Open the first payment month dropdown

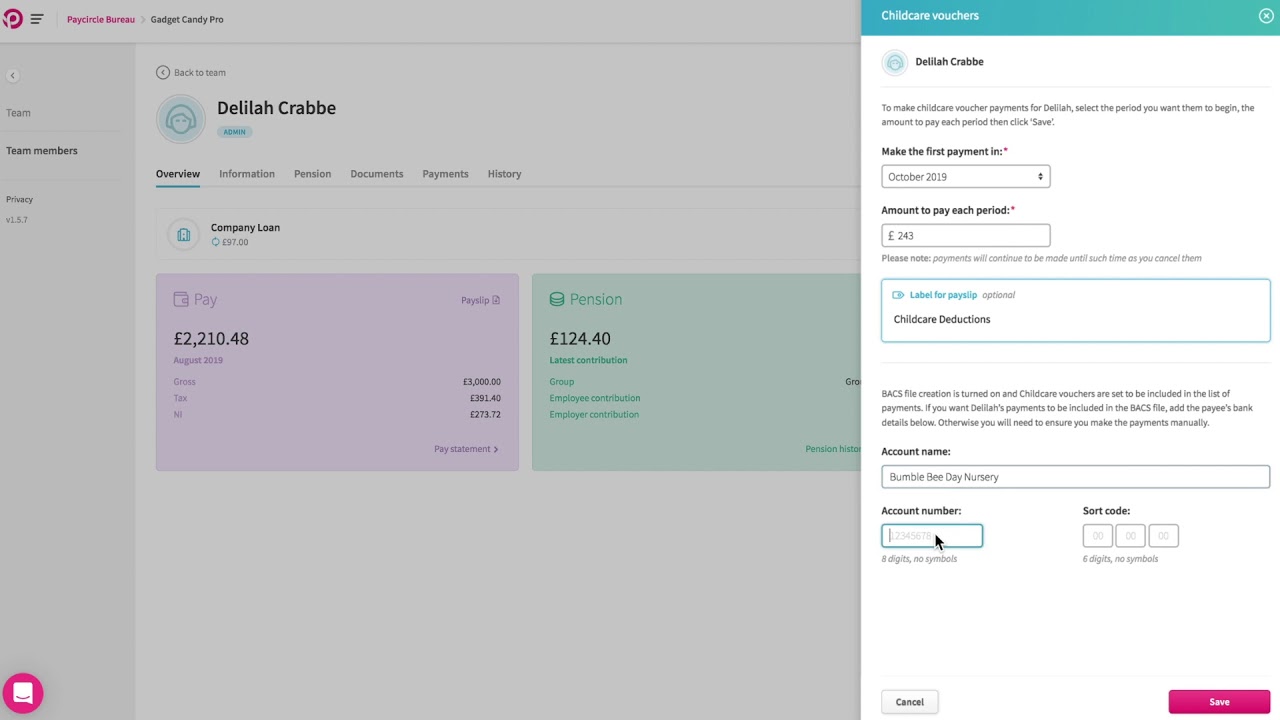tap(965, 177)
